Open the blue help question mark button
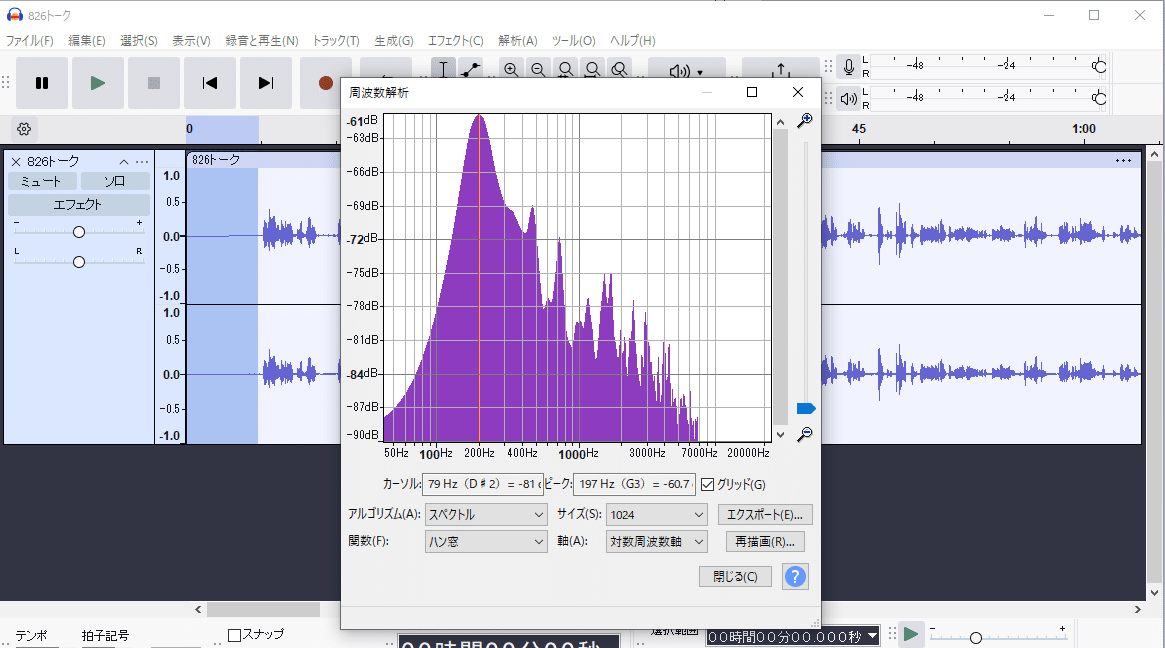The image size is (1165, 648). 795,577
